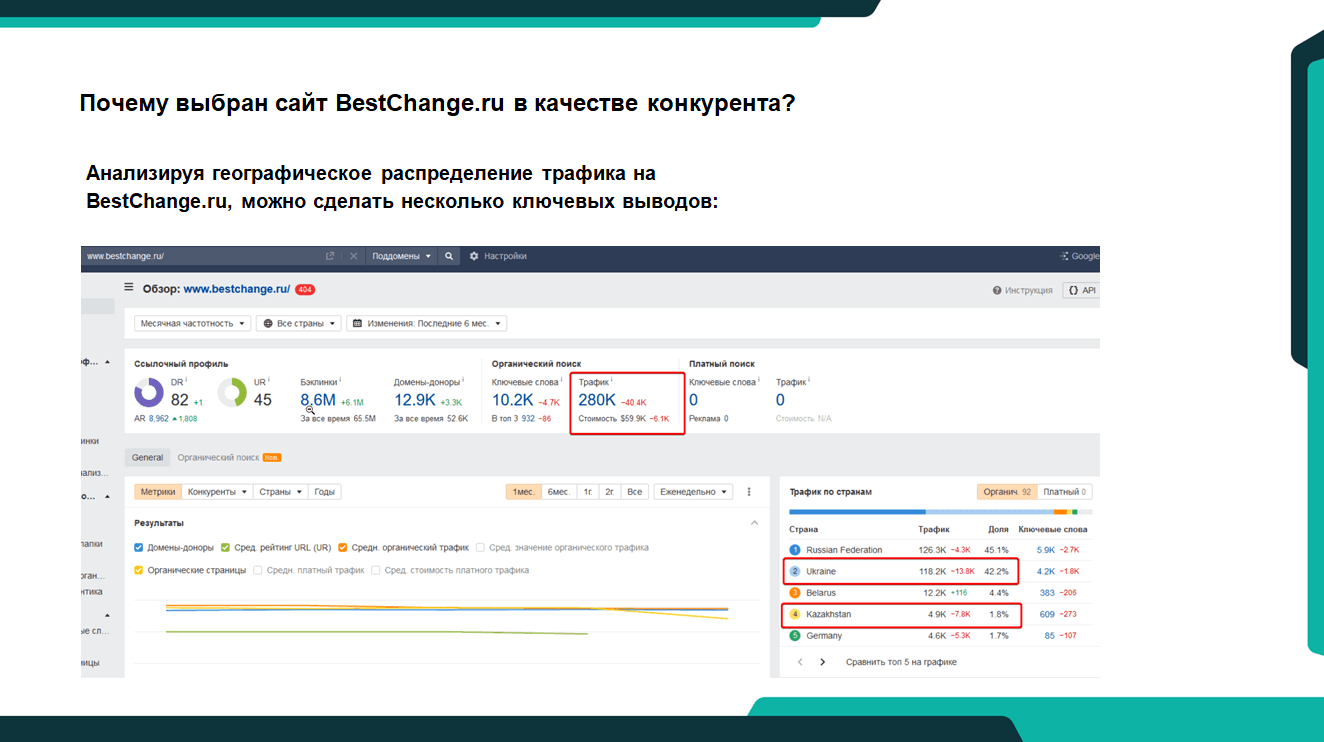This screenshot has width=1324, height=742.
Task: Open the Еженедельно interval dropdown
Action: [x=693, y=492]
